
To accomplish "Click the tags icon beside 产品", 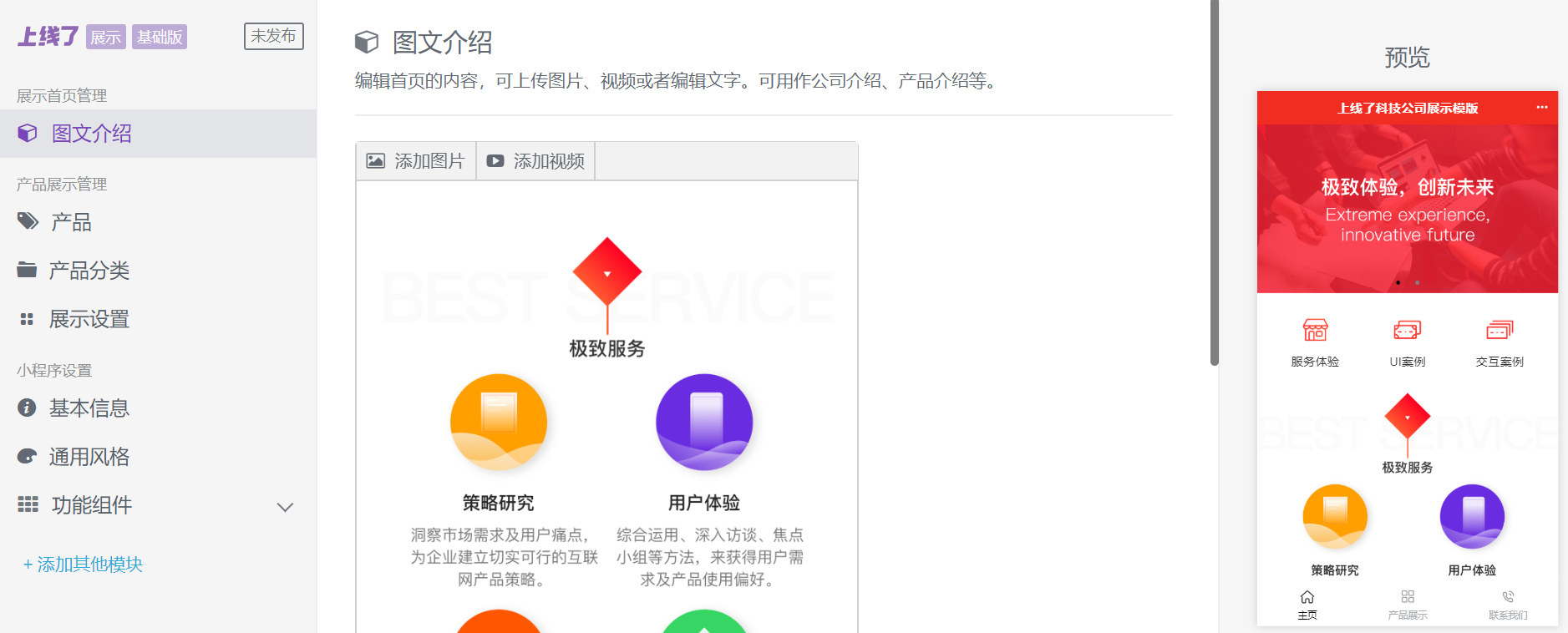I will click(28, 221).
